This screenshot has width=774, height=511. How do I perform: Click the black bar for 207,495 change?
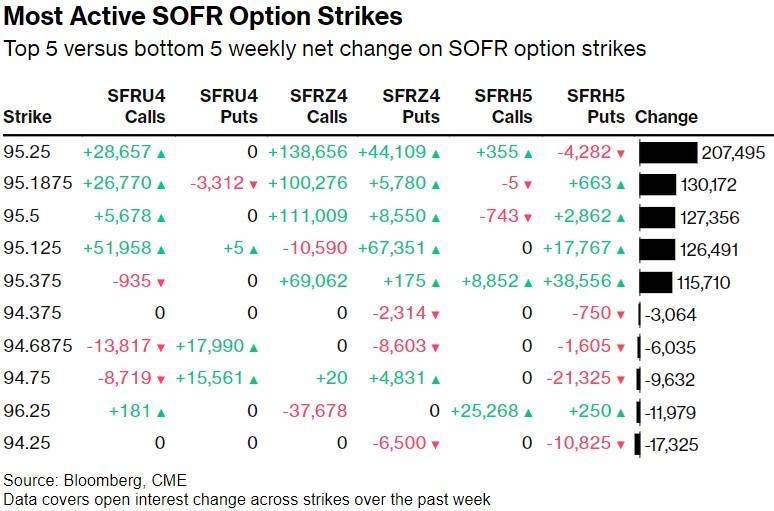[x=667, y=153]
